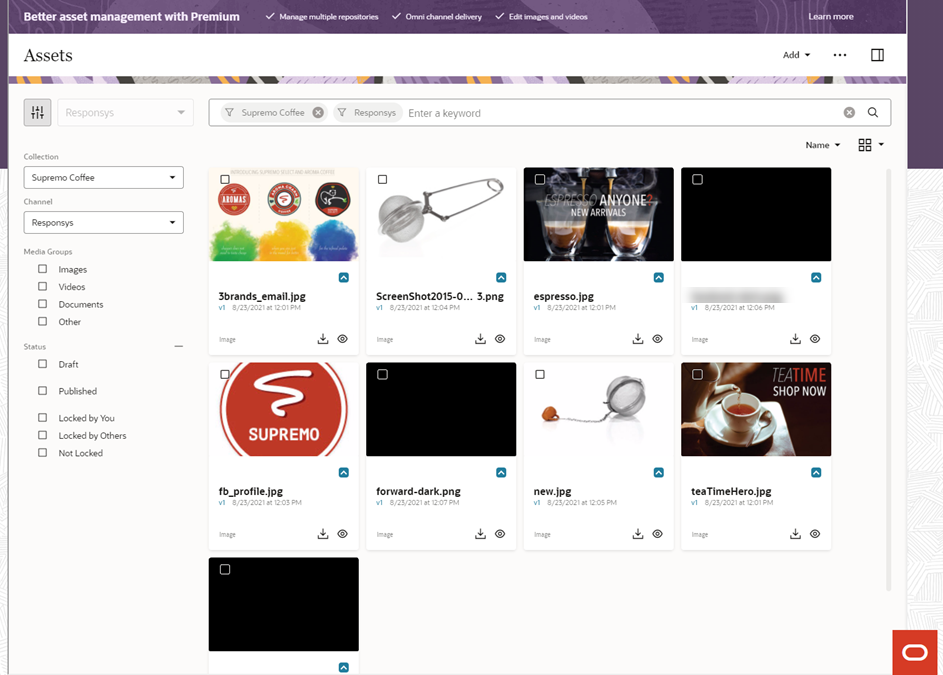Image resolution: width=943 pixels, height=675 pixels.
Task: Click published status icon on teaTimeHero.jpg
Action: click(x=816, y=472)
